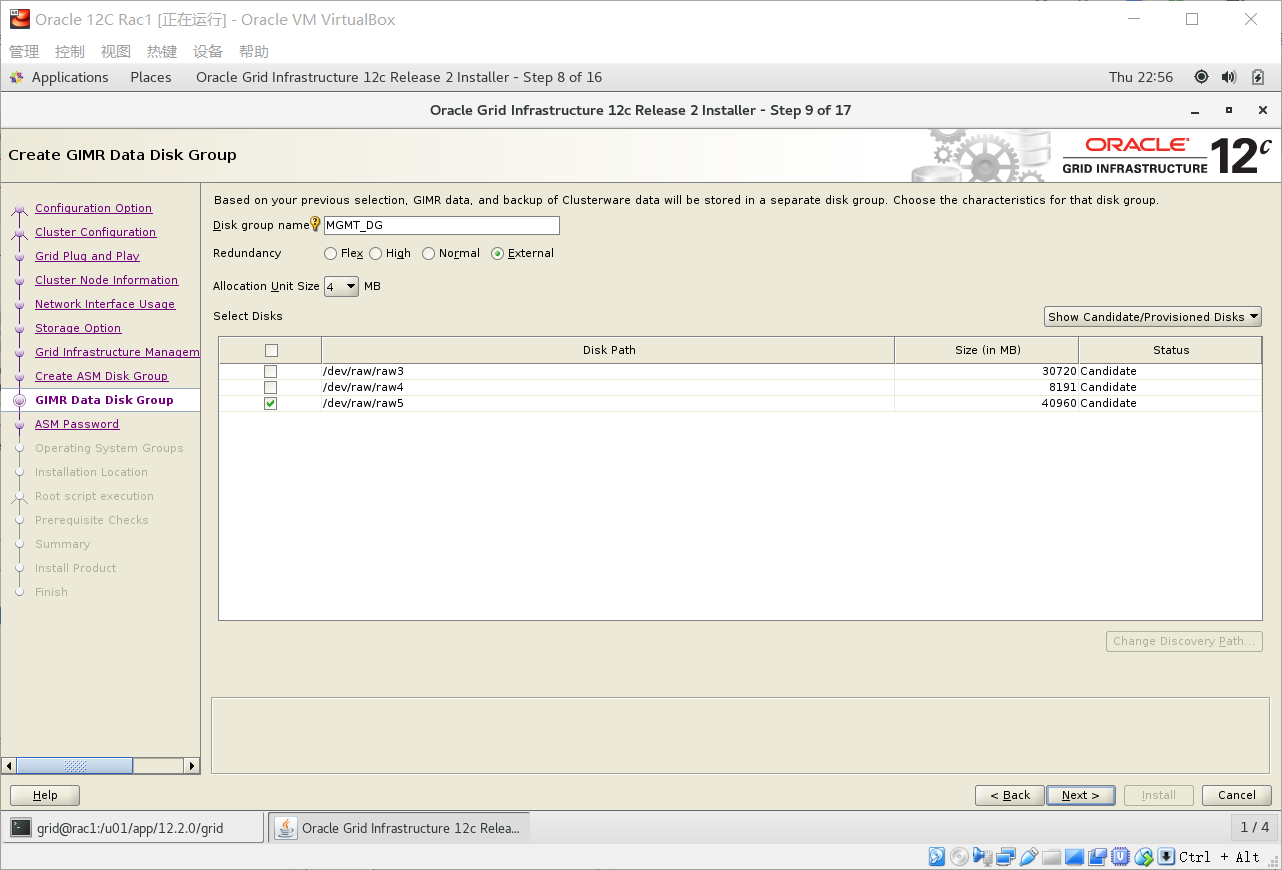Click the VirtualBox network status icon
Screen dimensions: 1282x870
tap(1005, 857)
